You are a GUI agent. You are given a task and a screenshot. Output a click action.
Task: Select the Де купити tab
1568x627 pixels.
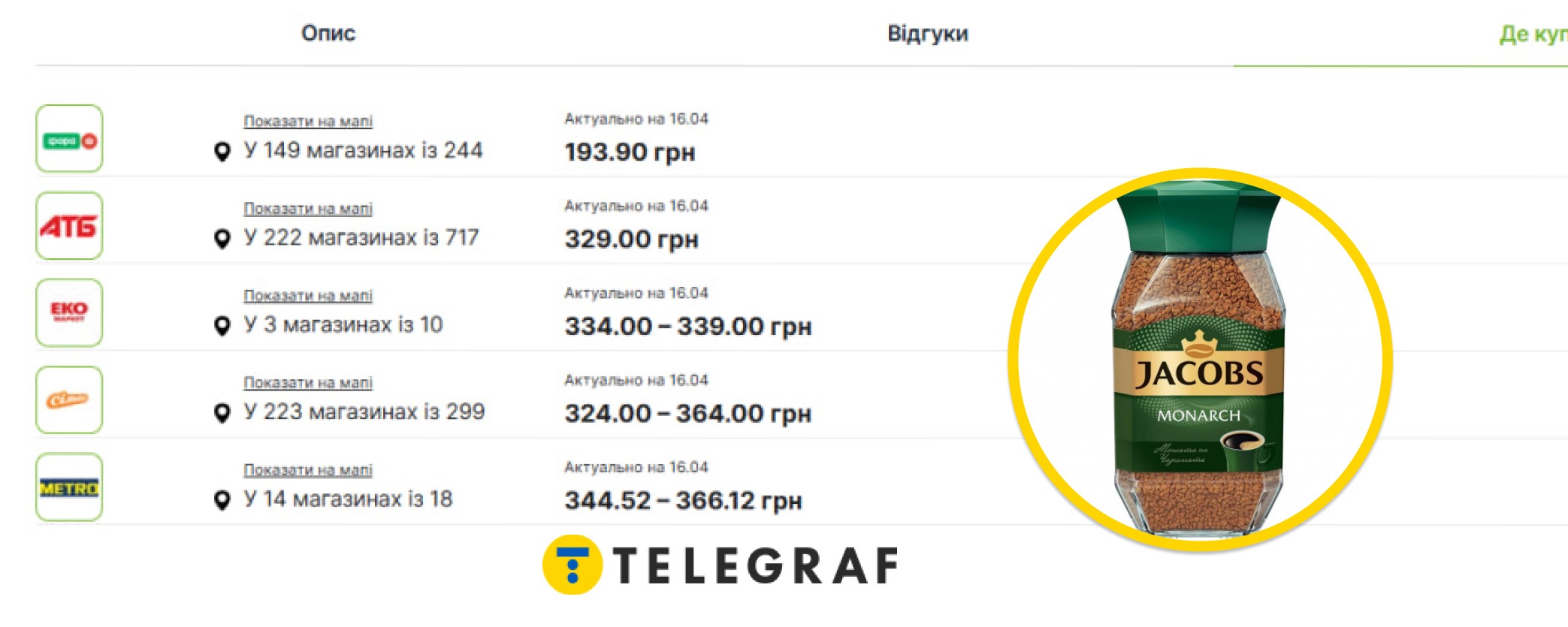pos(1533,35)
